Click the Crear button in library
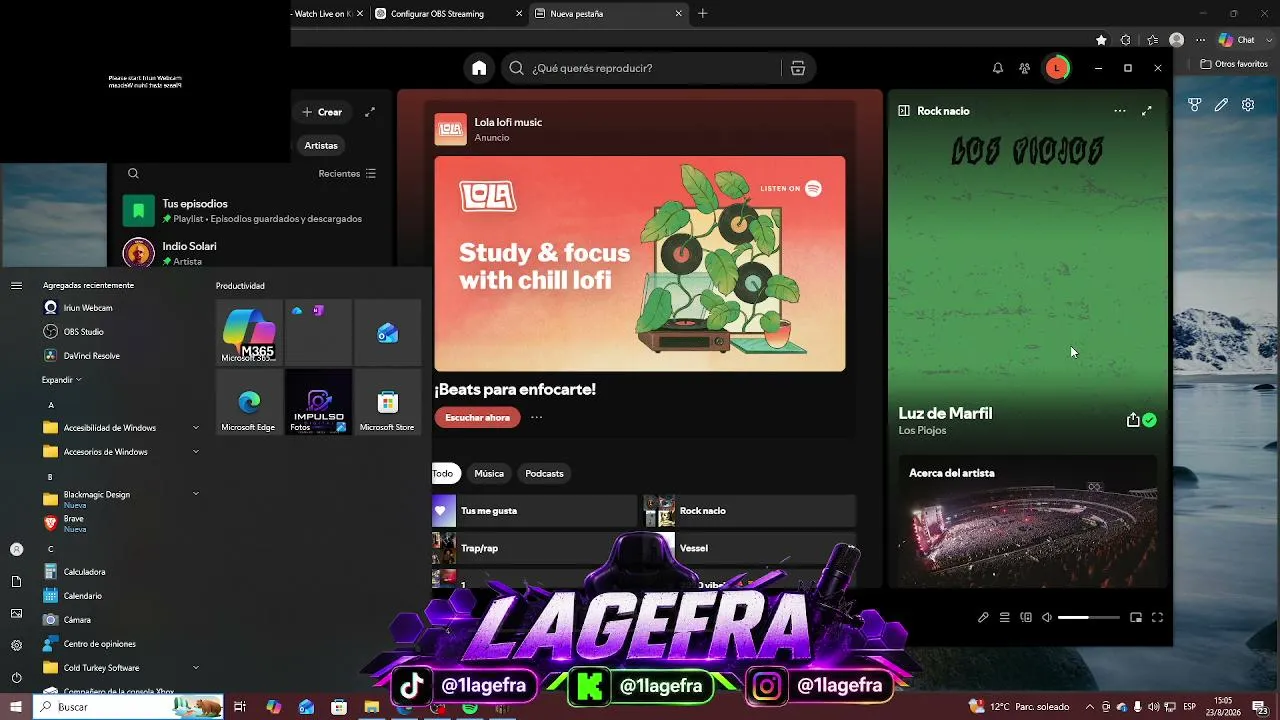Viewport: 1280px width, 720px height. tap(322, 112)
